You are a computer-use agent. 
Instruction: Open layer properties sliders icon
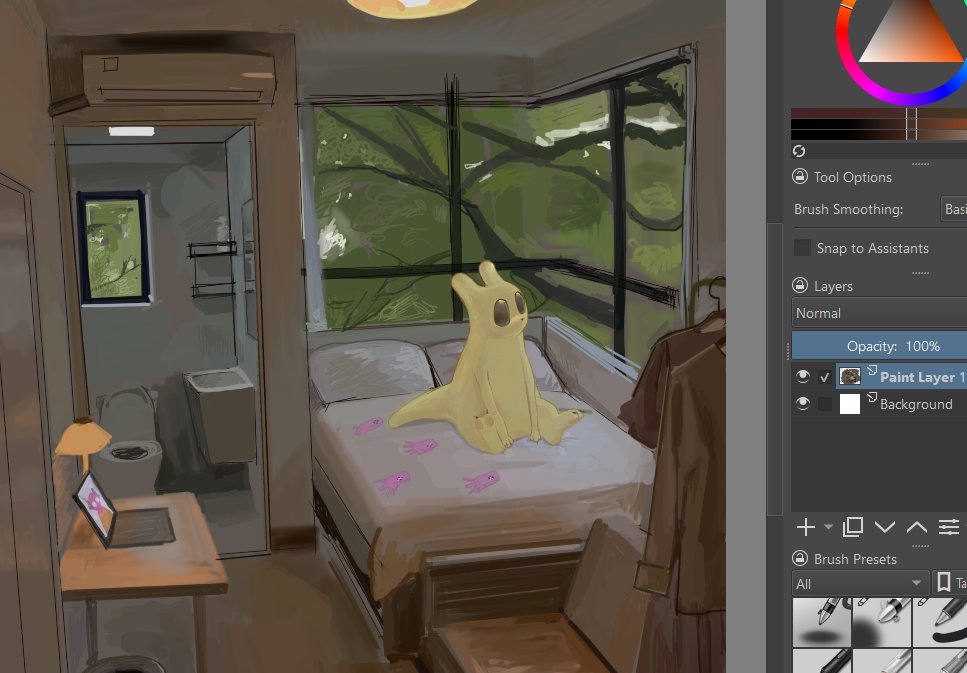pos(949,527)
